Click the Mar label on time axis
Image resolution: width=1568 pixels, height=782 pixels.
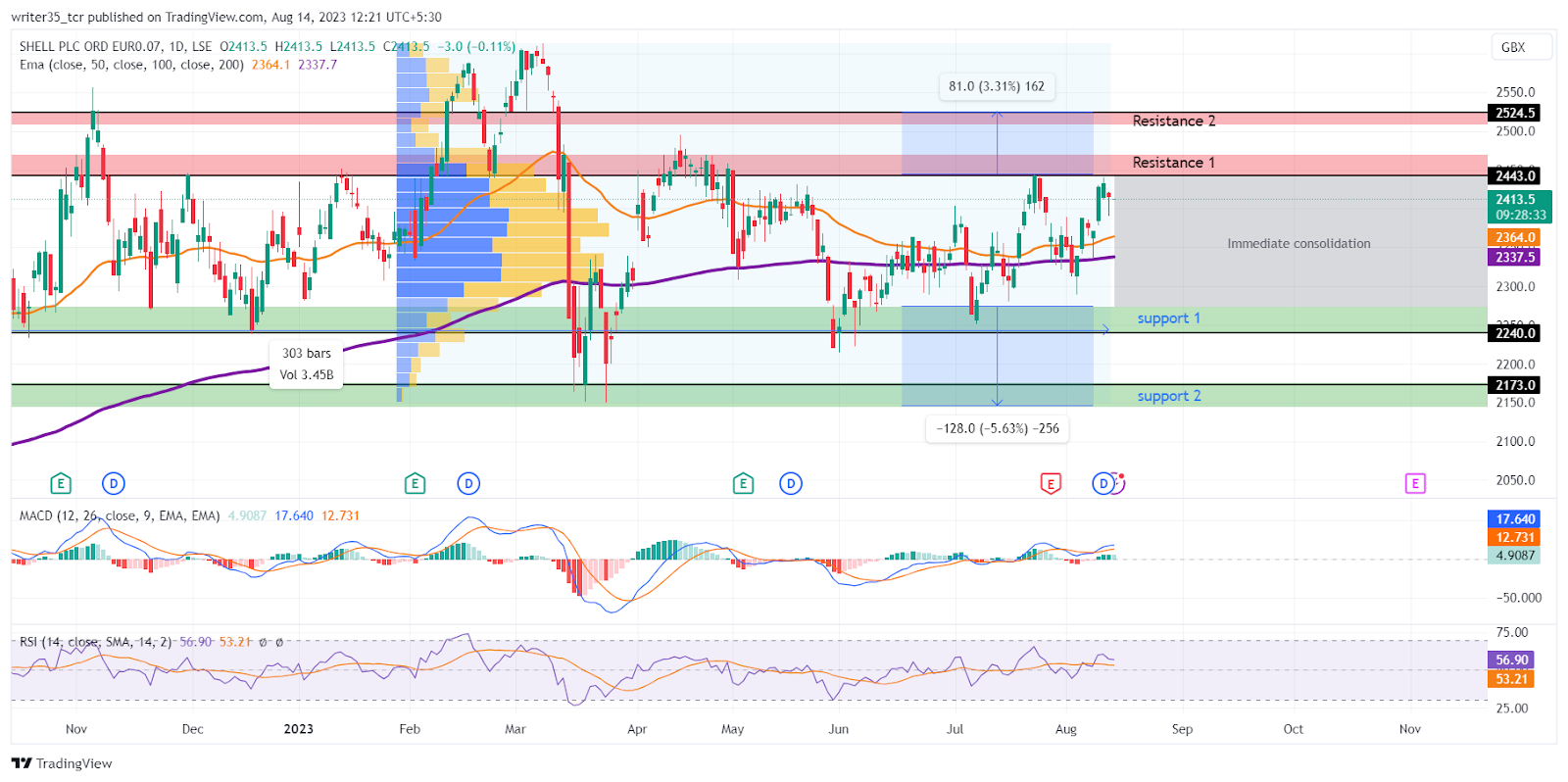[515, 729]
